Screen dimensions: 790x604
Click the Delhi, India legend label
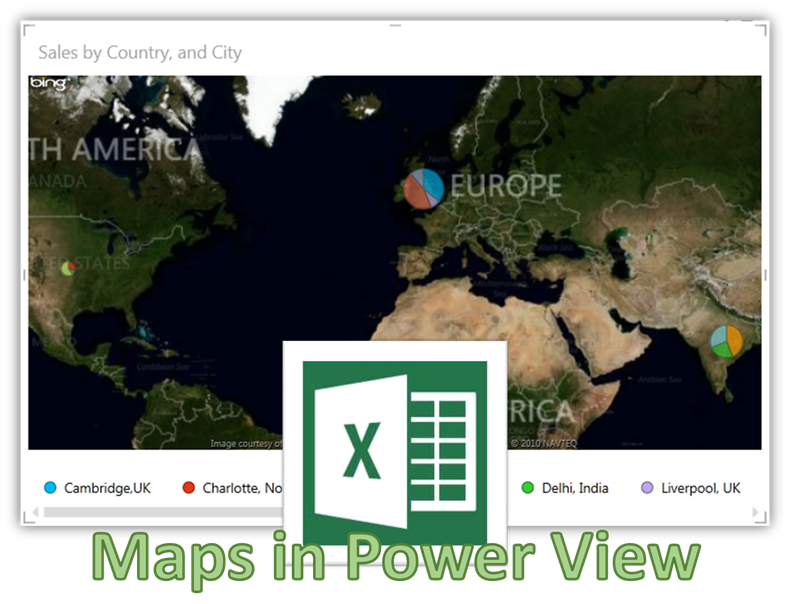[x=575, y=488]
